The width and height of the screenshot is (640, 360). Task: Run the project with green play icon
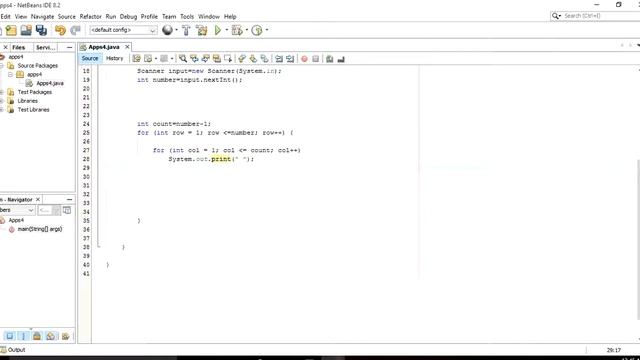tap(218, 30)
